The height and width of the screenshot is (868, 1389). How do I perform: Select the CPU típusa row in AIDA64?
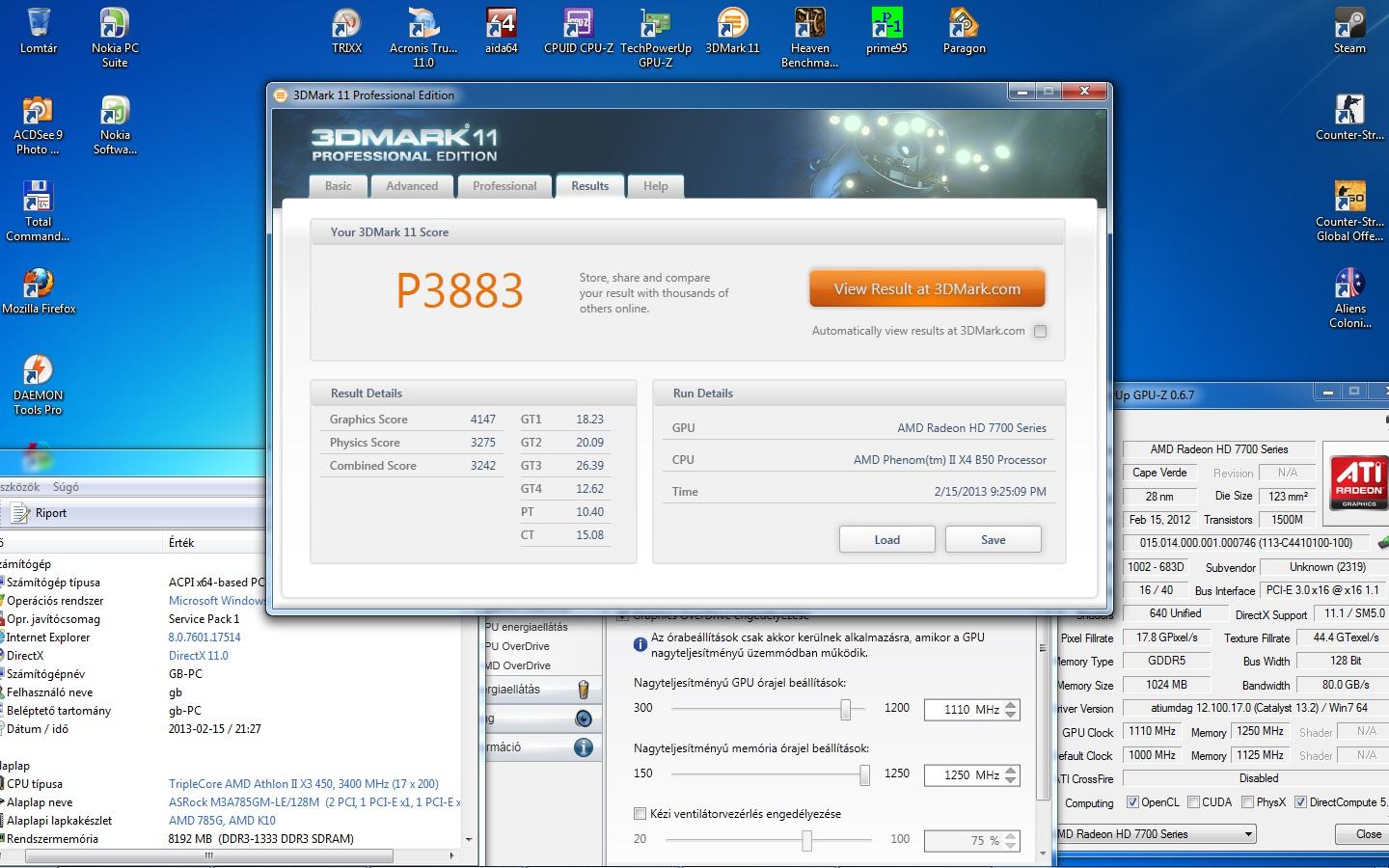(x=231, y=784)
